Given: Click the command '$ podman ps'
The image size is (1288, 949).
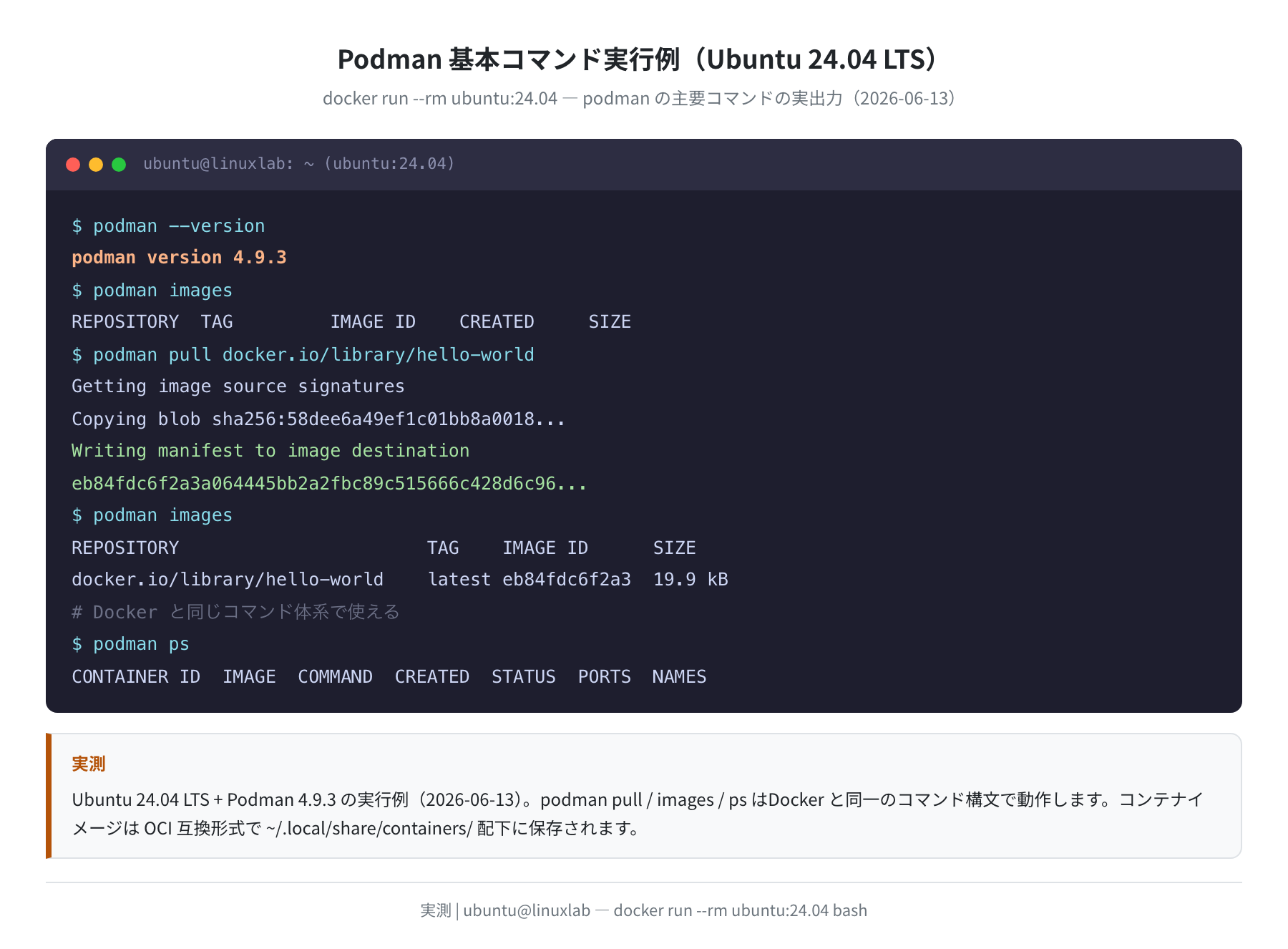Looking at the screenshot, I should pos(130,644).
